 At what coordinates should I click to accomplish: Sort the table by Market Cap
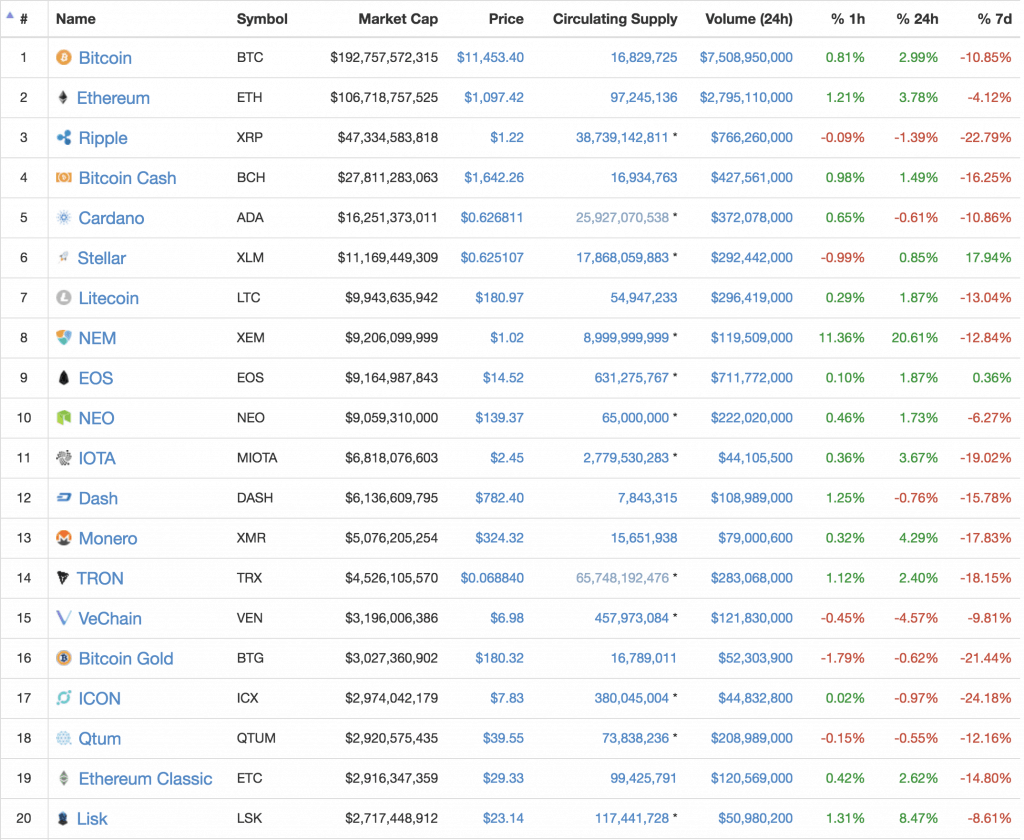(398, 19)
